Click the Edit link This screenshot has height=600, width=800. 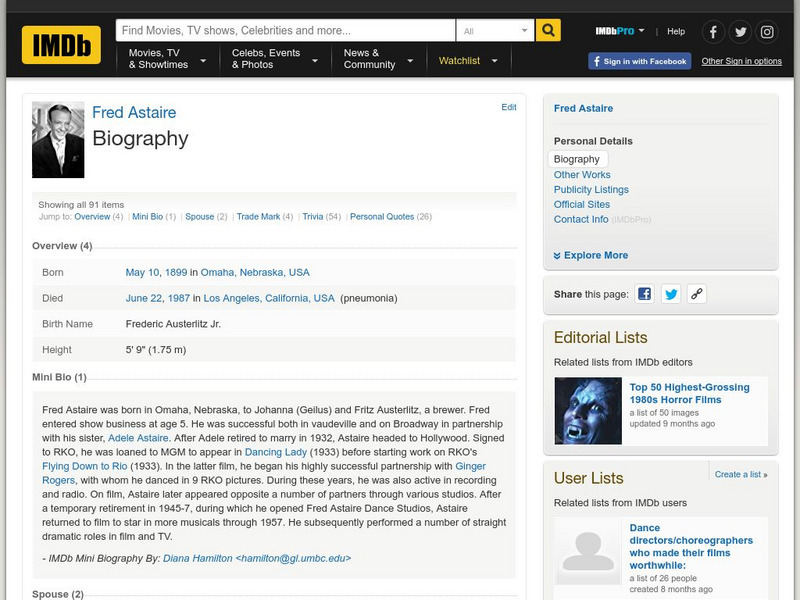point(509,107)
